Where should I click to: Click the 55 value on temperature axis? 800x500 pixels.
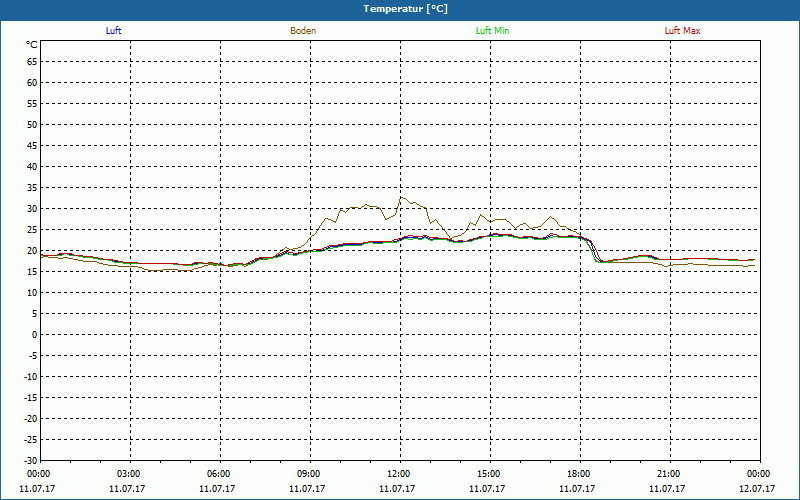(32, 104)
